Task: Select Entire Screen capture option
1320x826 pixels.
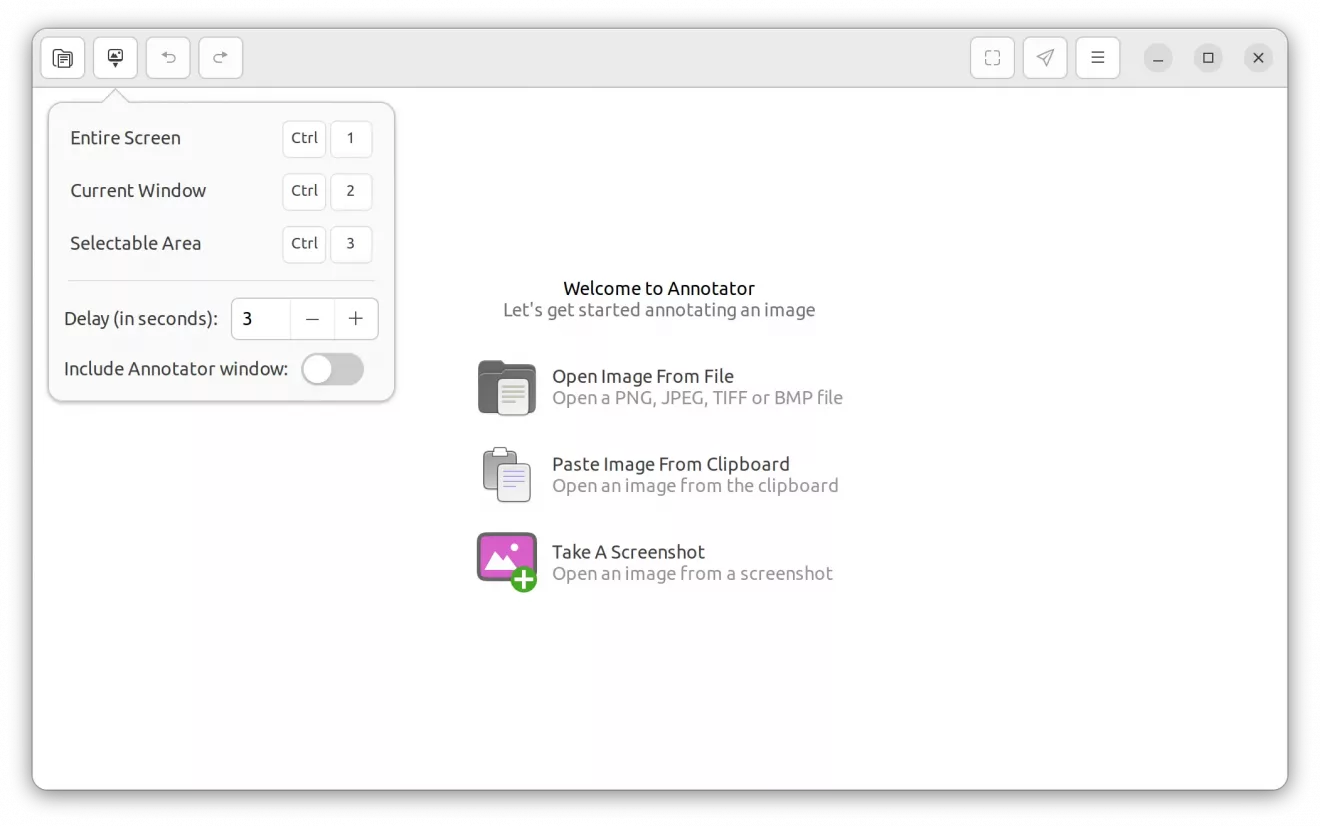Action: [125, 138]
